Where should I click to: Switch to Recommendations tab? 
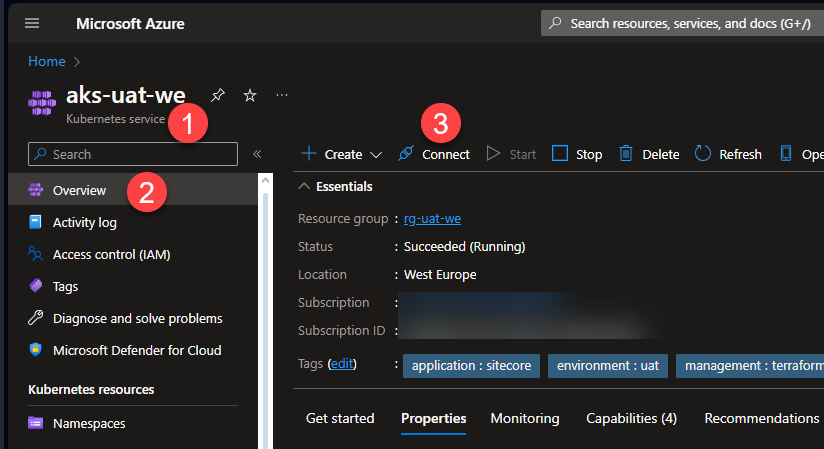click(x=761, y=419)
